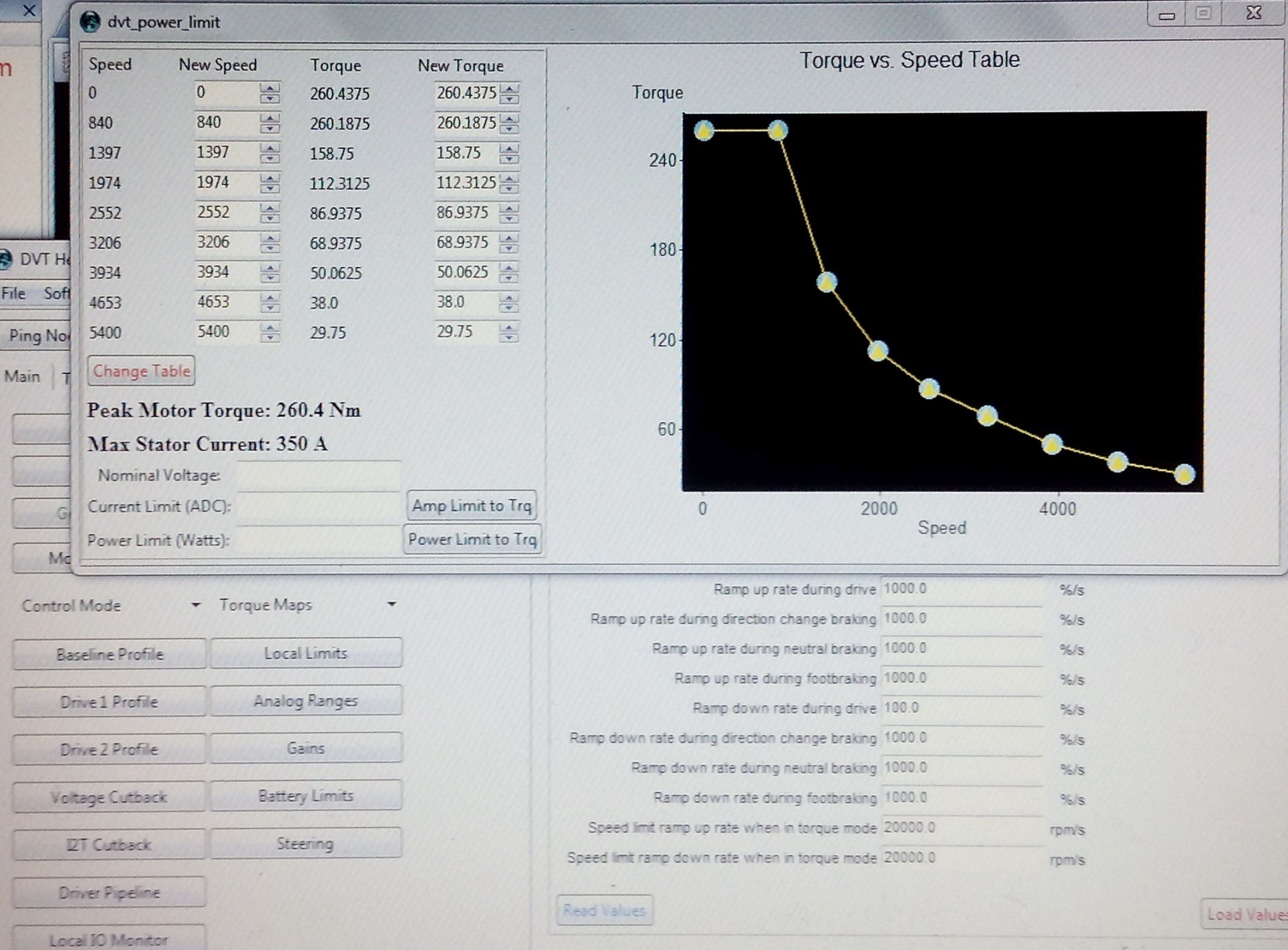Click the Read Values button
The height and width of the screenshot is (950, 1288).
(x=604, y=910)
